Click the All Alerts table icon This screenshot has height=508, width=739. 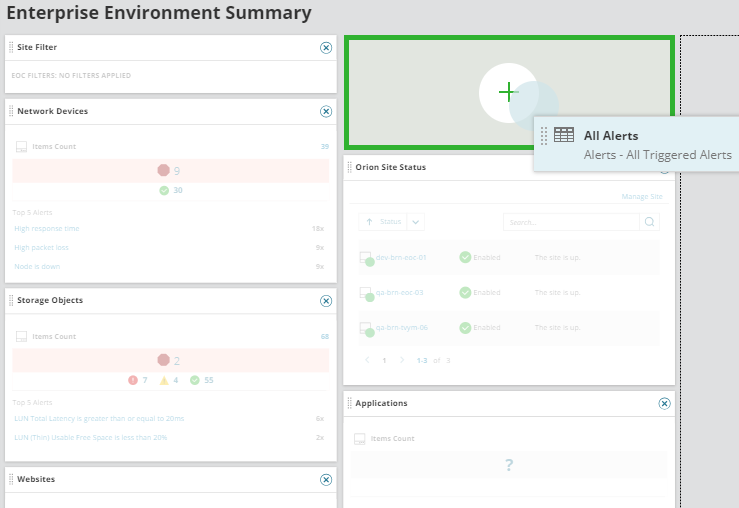pyautogui.click(x=564, y=135)
